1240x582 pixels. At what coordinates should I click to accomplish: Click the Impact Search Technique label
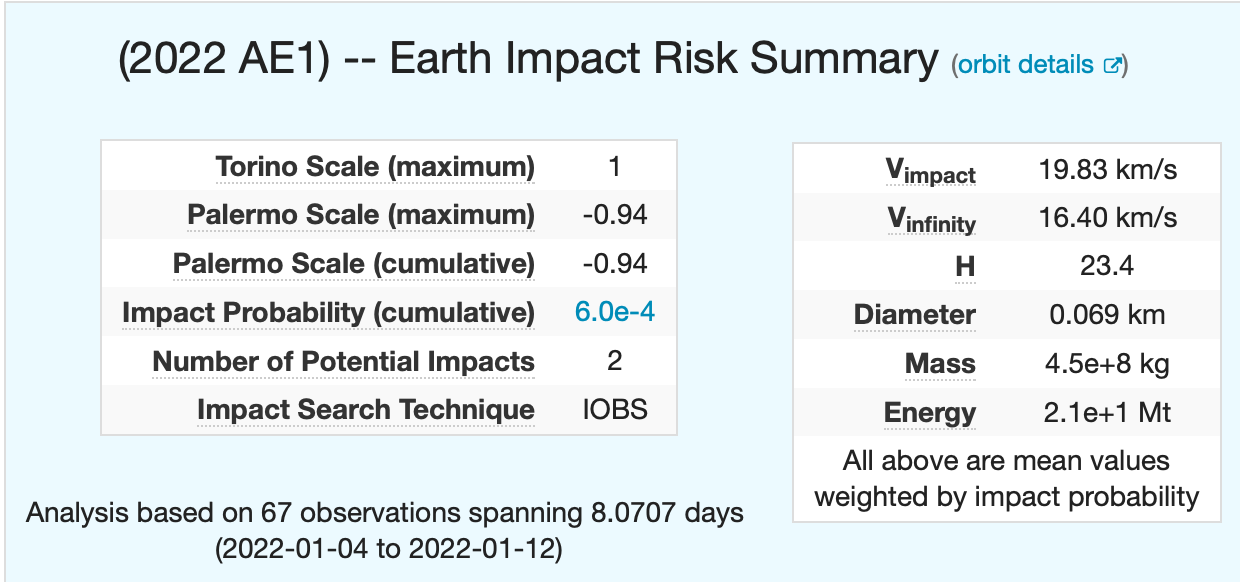(366, 409)
